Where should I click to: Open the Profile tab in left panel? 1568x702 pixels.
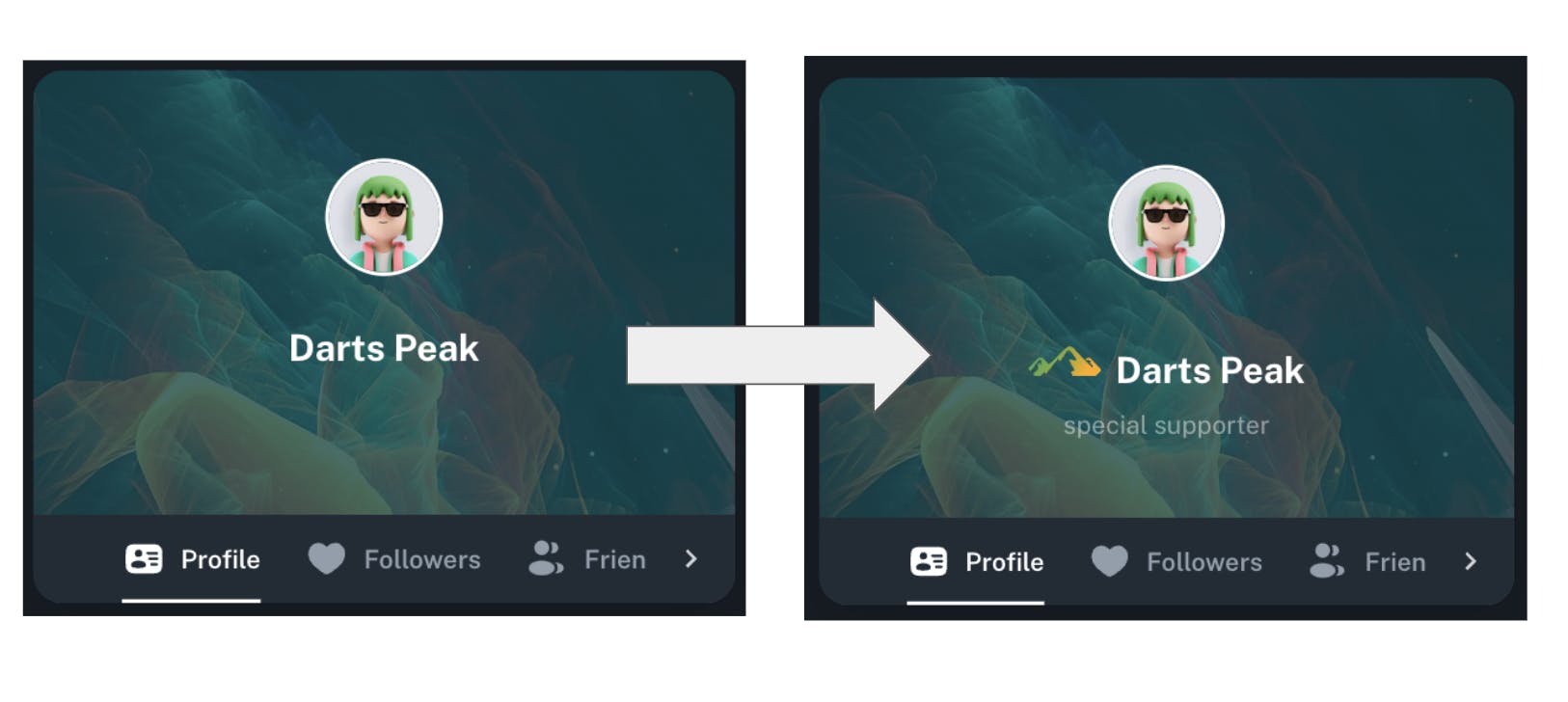(x=192, y=559)
